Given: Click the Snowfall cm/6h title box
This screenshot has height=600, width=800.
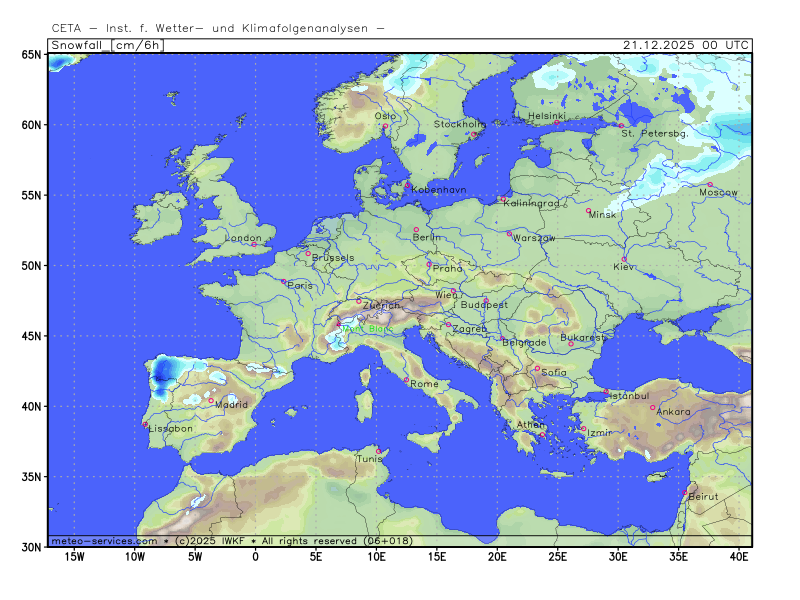Looking at the screenshot, I should click(106, 45).
